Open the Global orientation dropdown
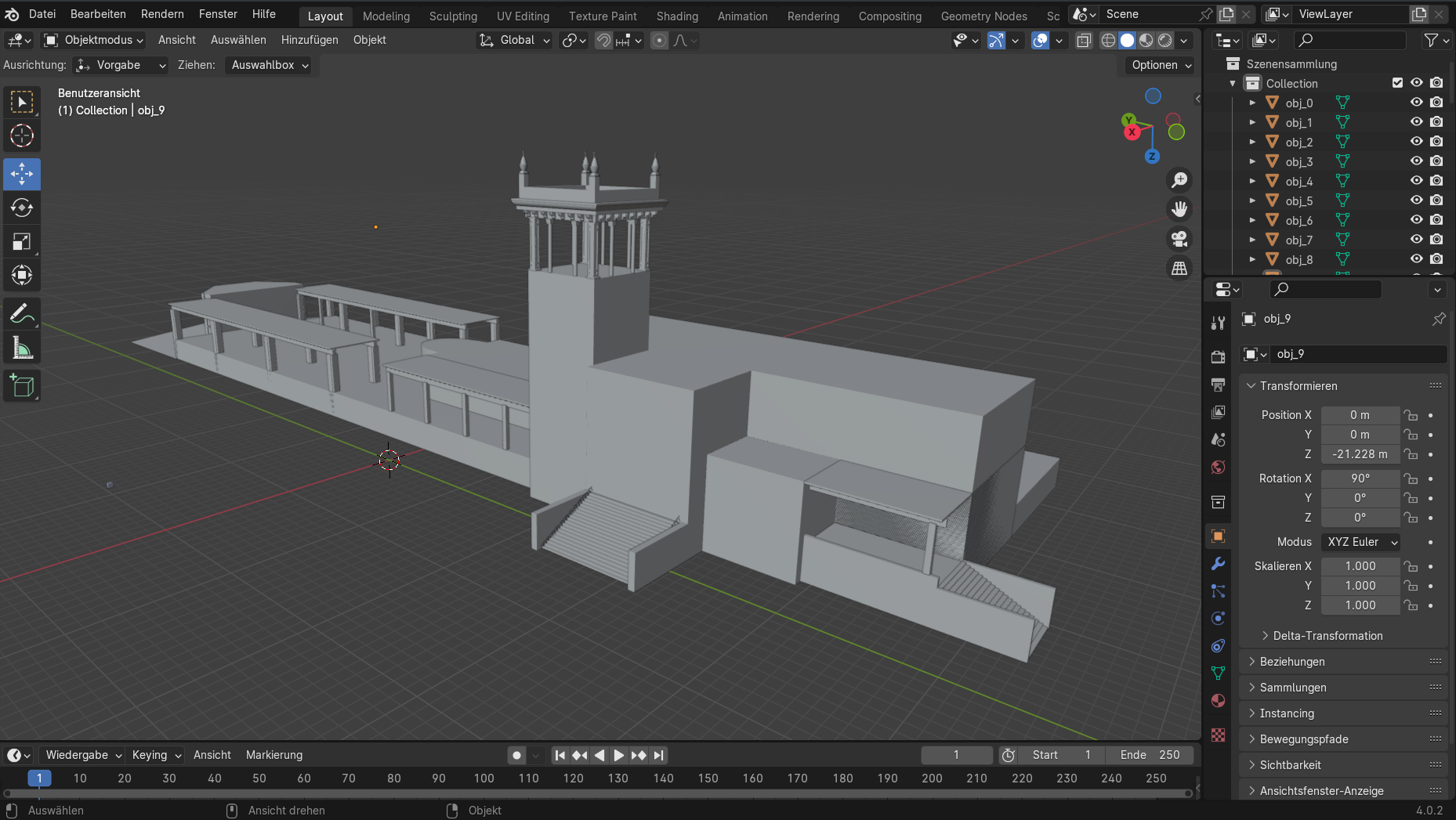 513,40
